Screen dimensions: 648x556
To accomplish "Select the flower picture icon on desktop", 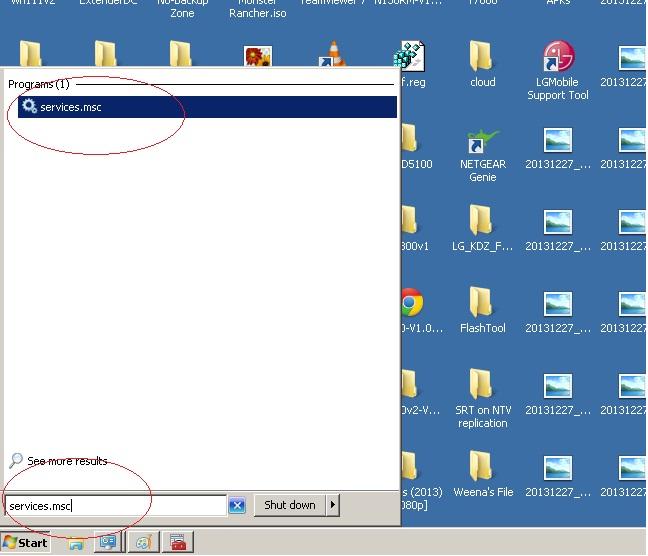I will [x=258, y=56].
